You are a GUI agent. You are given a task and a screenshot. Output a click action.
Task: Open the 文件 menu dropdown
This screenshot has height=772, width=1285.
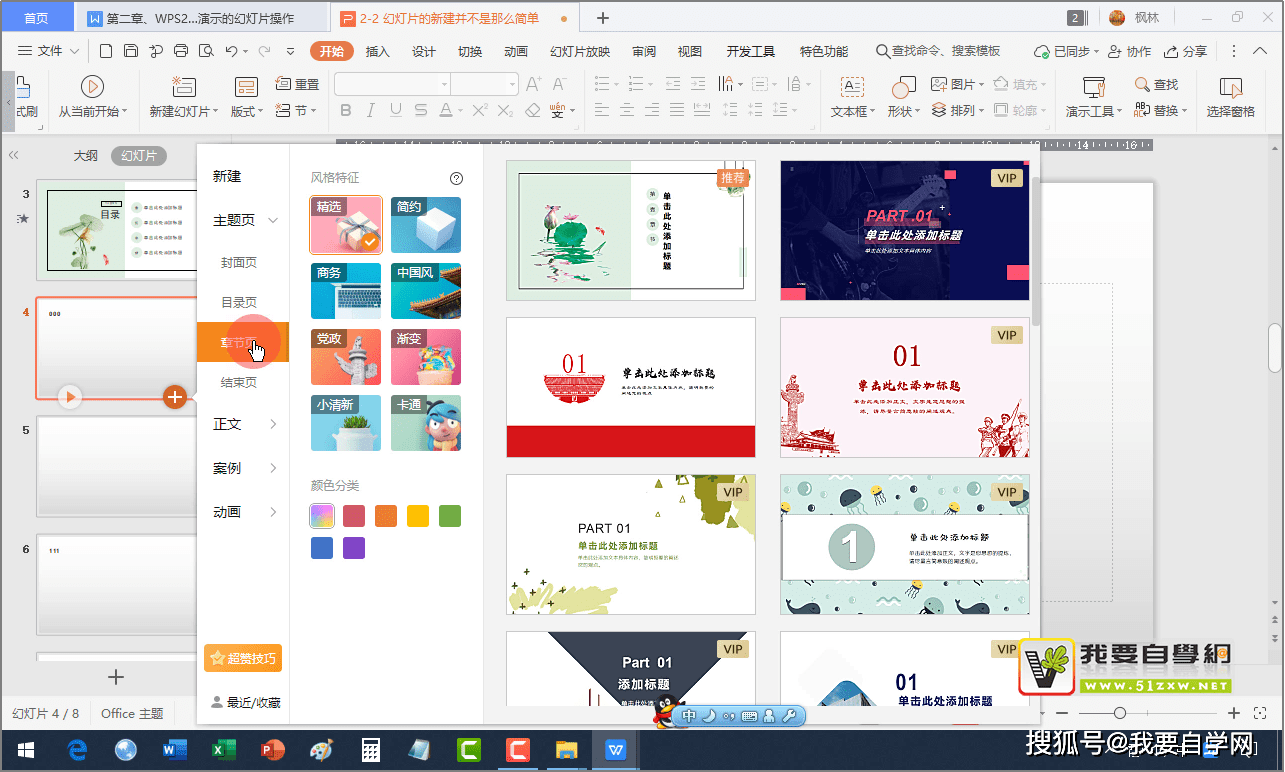tap(48, 51)
